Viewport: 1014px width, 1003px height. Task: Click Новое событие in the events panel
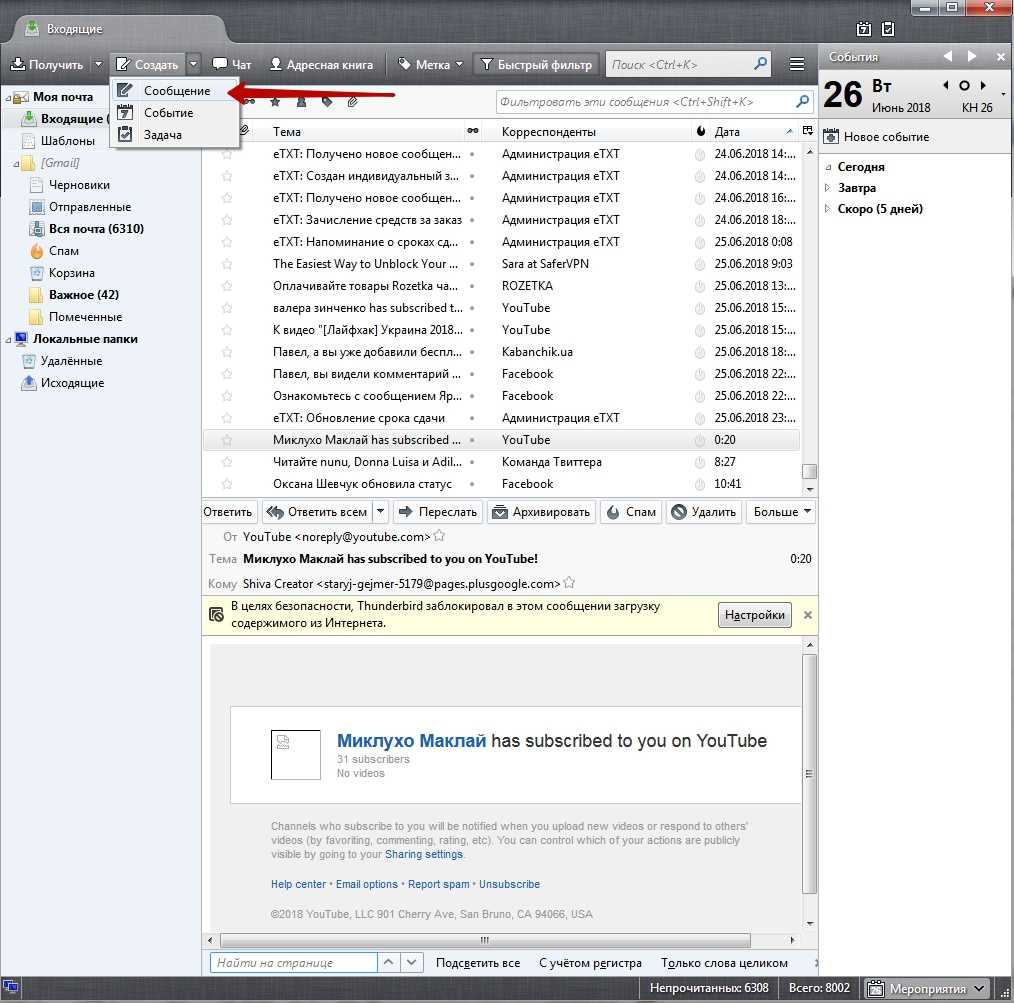pos(876,137)
